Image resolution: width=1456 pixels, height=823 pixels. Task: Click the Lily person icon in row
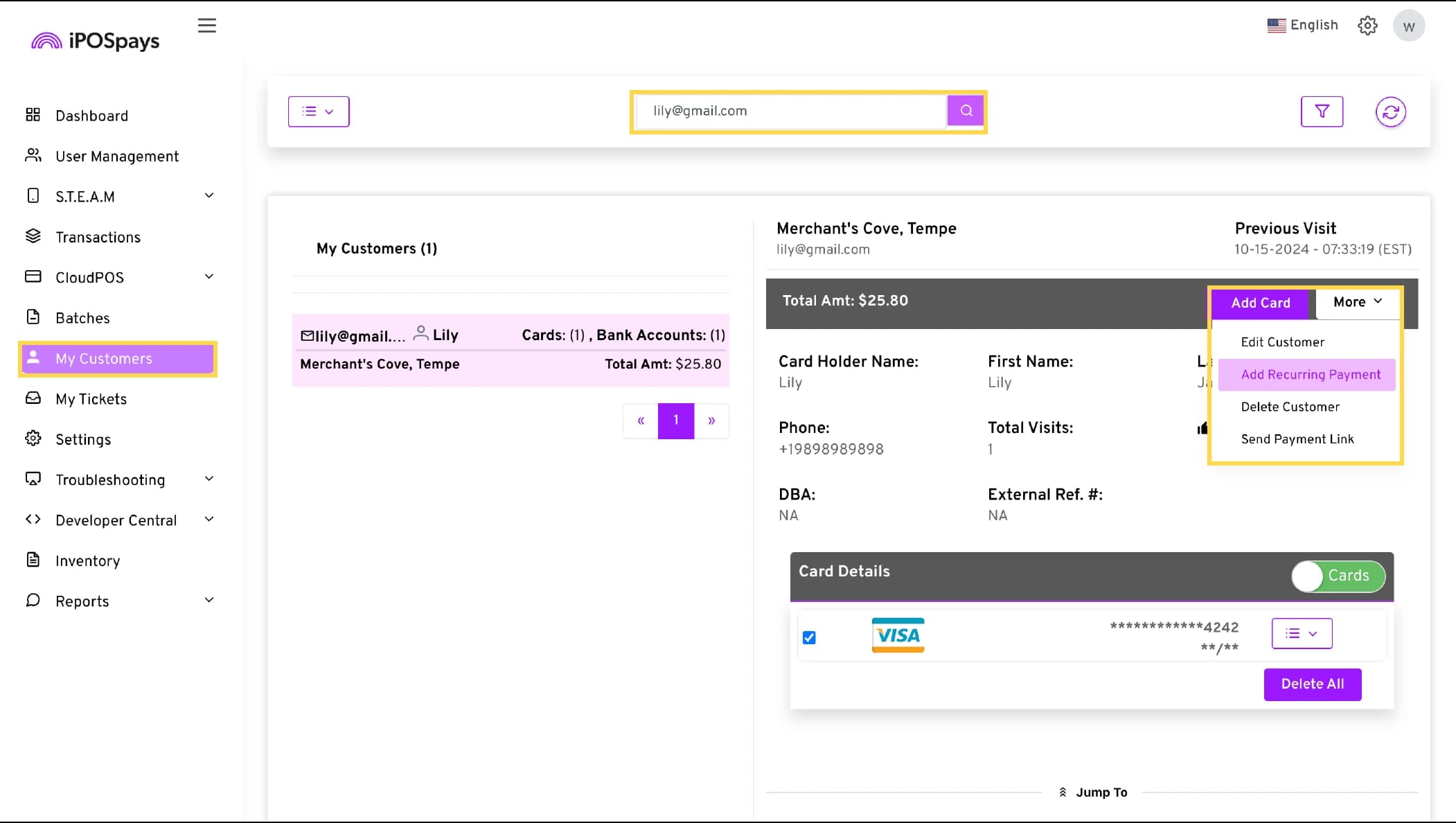click(420, 333)
